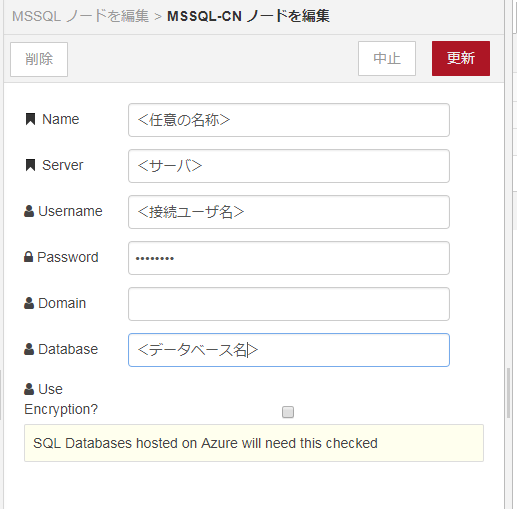
Task: Focus the Password field with dots
Action: point(289,258)
